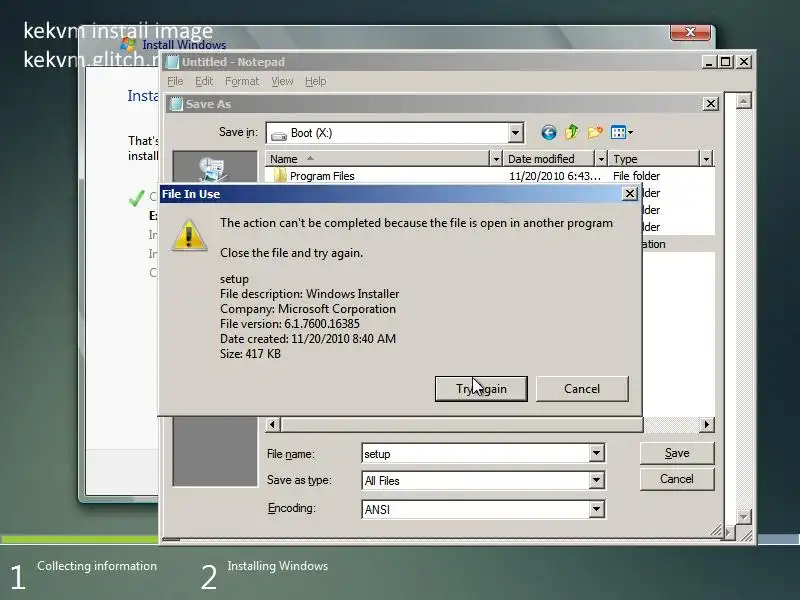This screenshot has height=600, width=800.
Task: Maximize the Notepad window
Action: pyautogui.click(x=725, y=62)
